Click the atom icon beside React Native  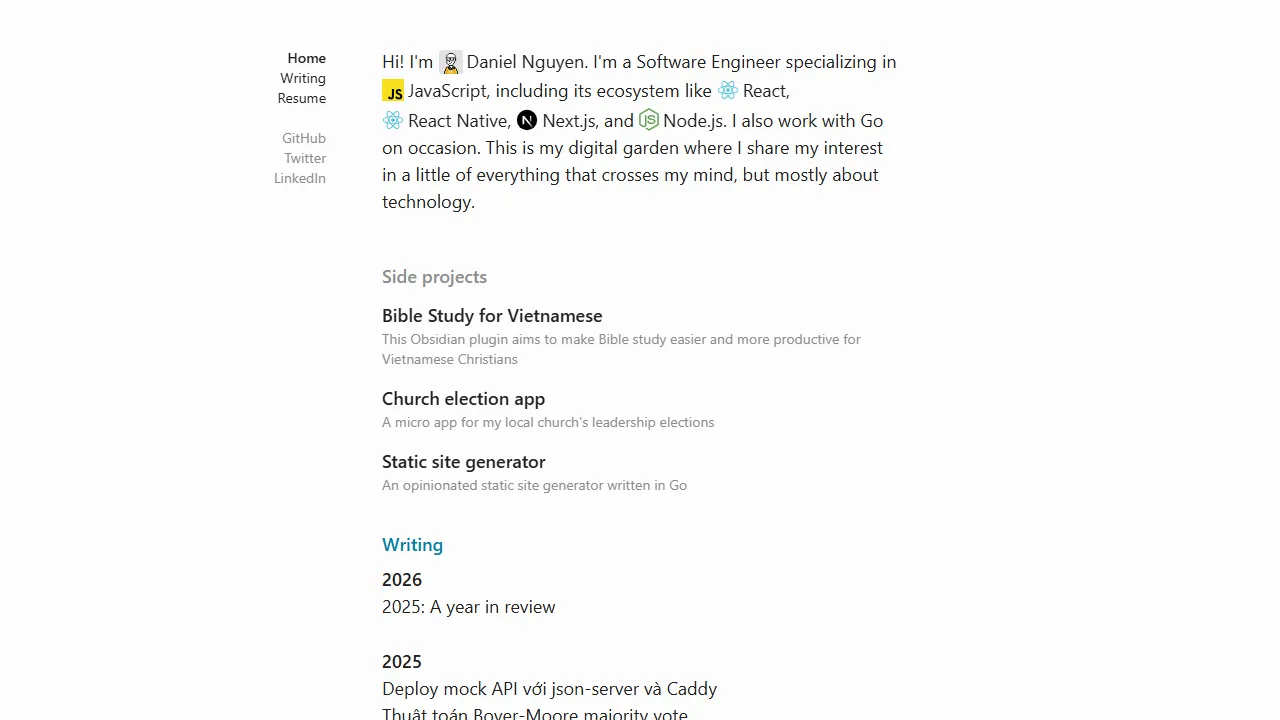pyautogui.click(x=393, y=120)
